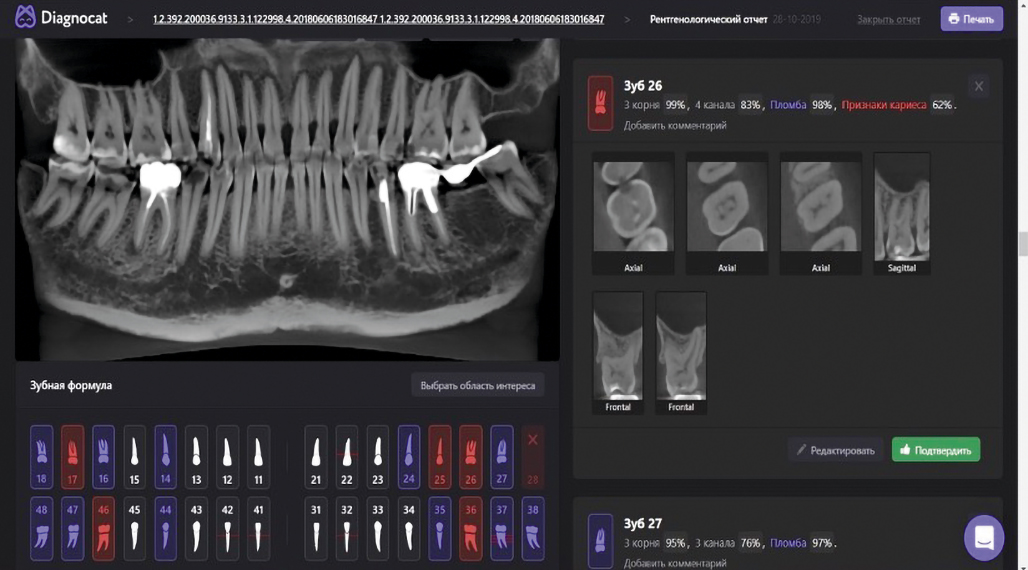Confirm findings with Подтвердить button
This screenshot has width=1028, height=570.
click(x=935, y=450)
